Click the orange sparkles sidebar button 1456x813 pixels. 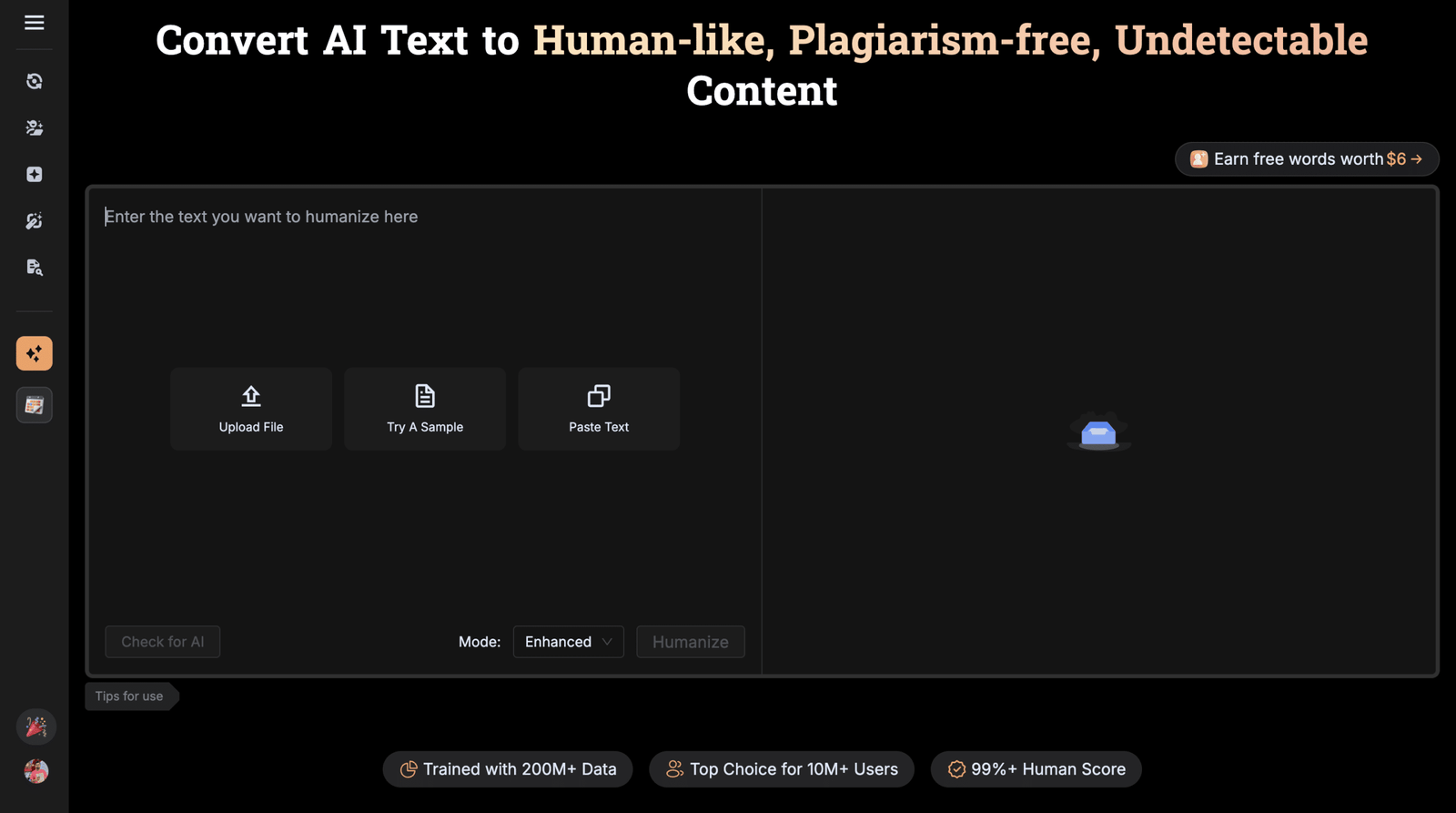click(x=35, y=353)
